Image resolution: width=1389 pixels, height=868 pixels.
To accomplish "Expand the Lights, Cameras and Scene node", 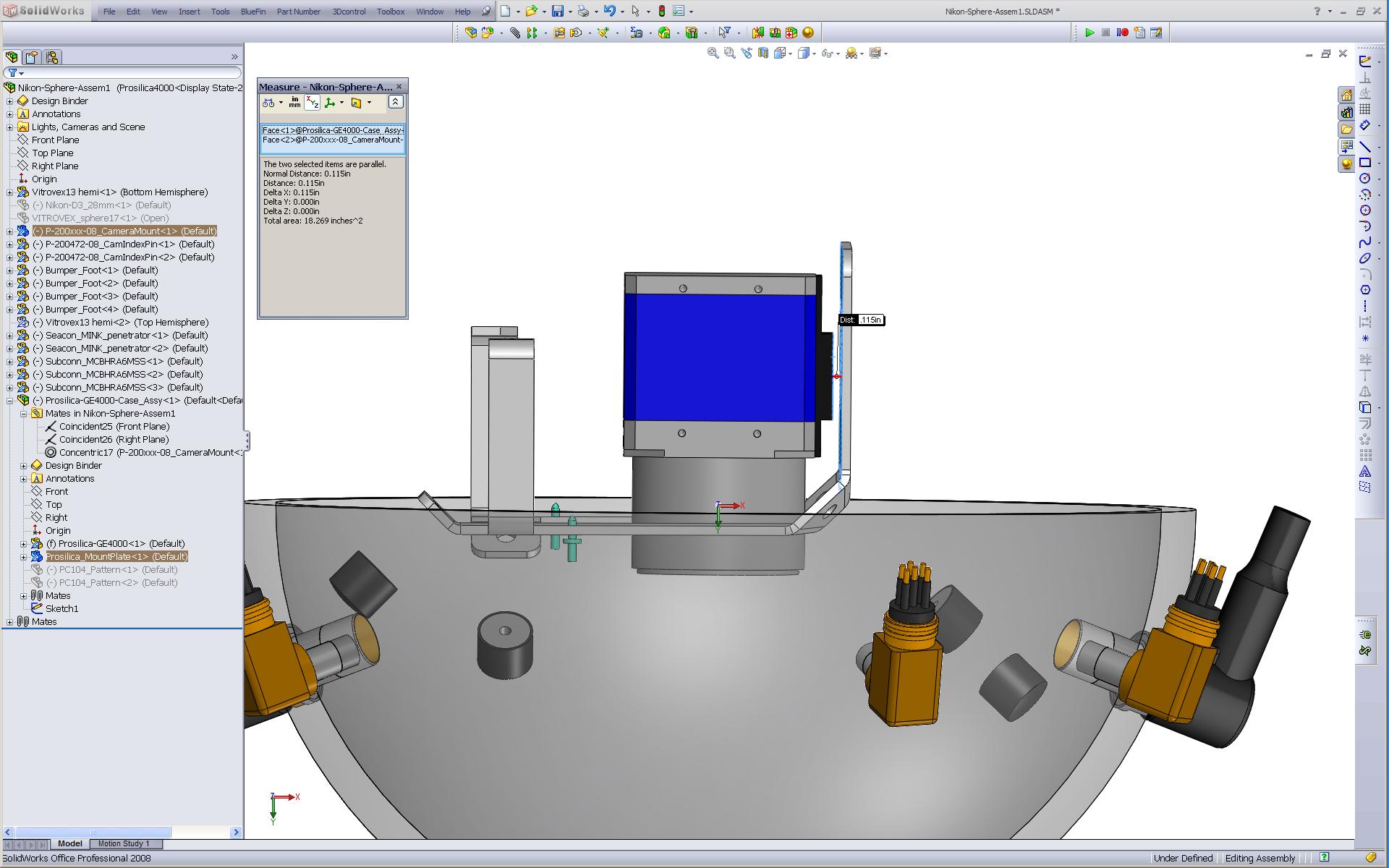I will [10, 127].
